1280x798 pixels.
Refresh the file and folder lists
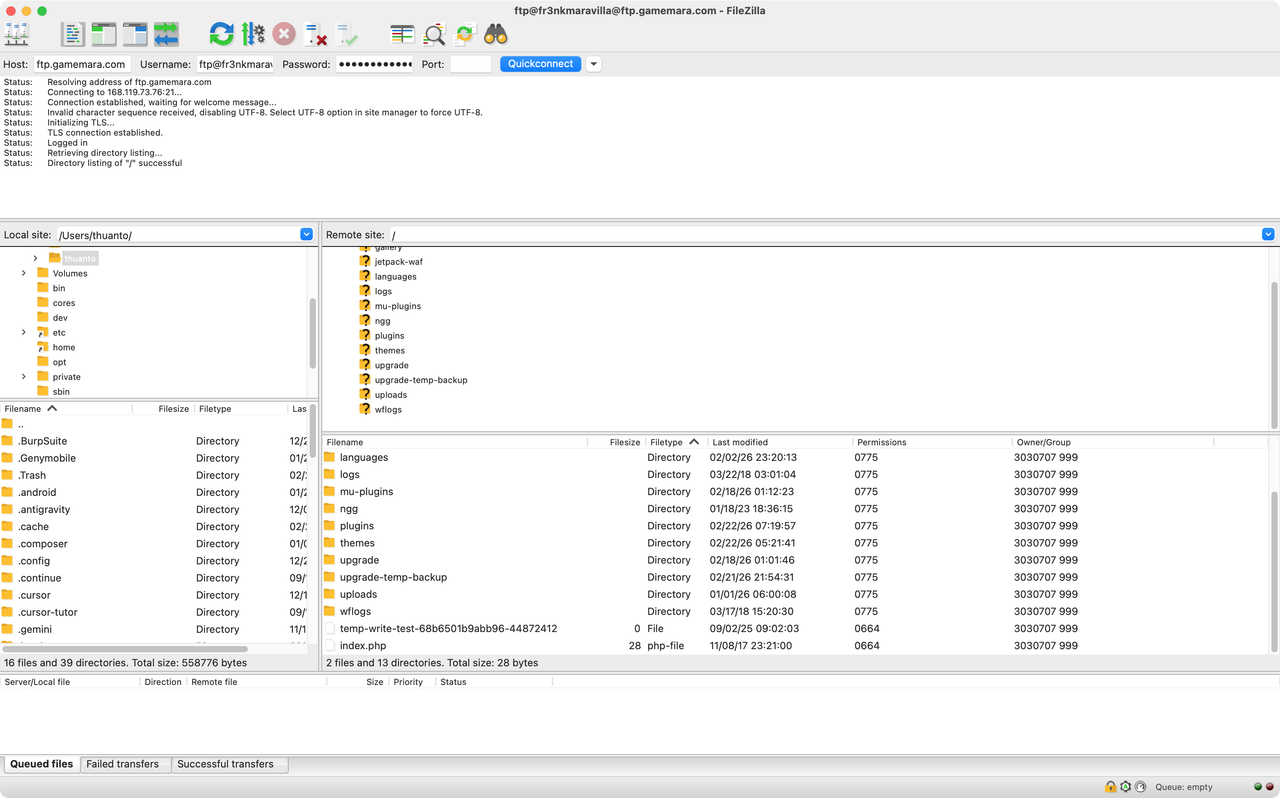coord(221,34)
